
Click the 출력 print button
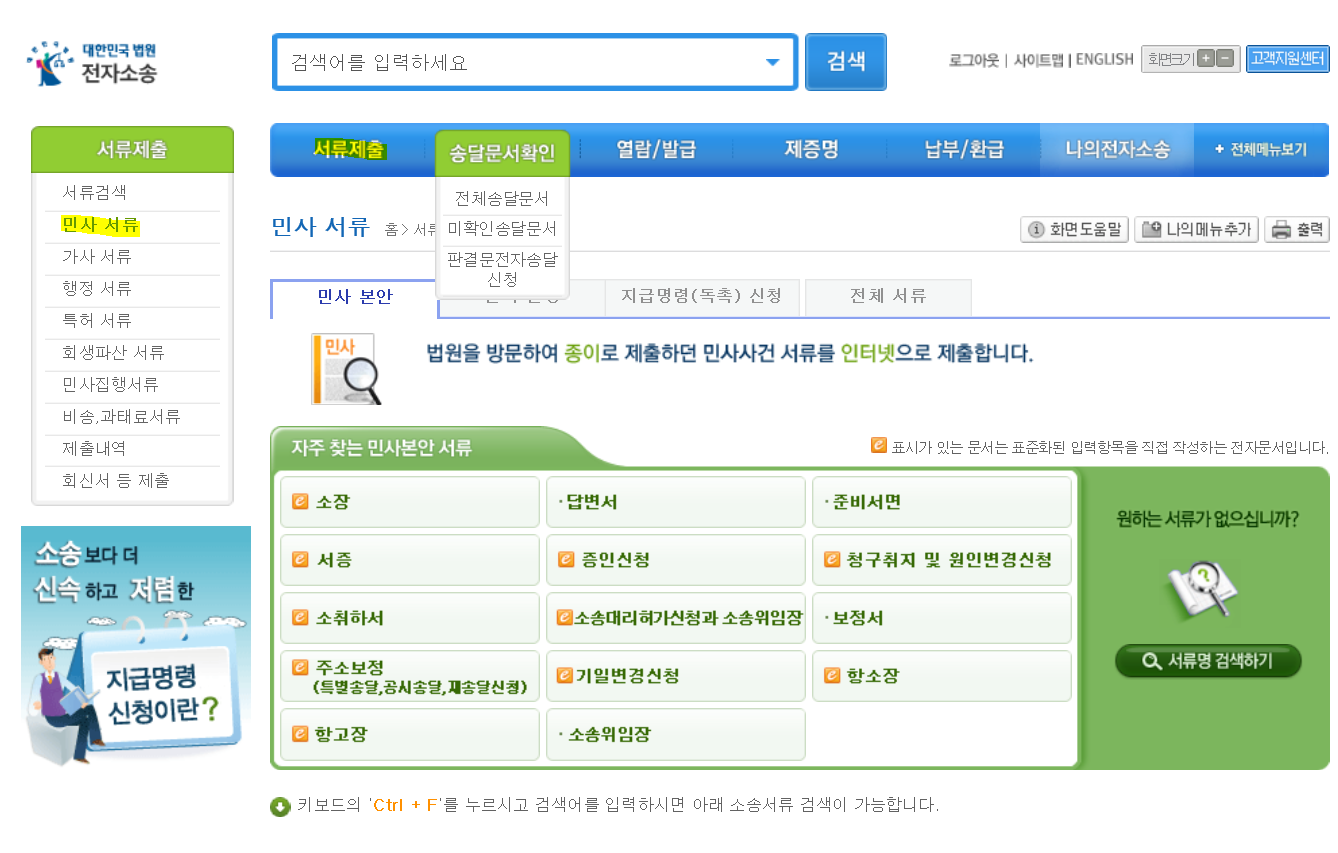pos(1297,230)
